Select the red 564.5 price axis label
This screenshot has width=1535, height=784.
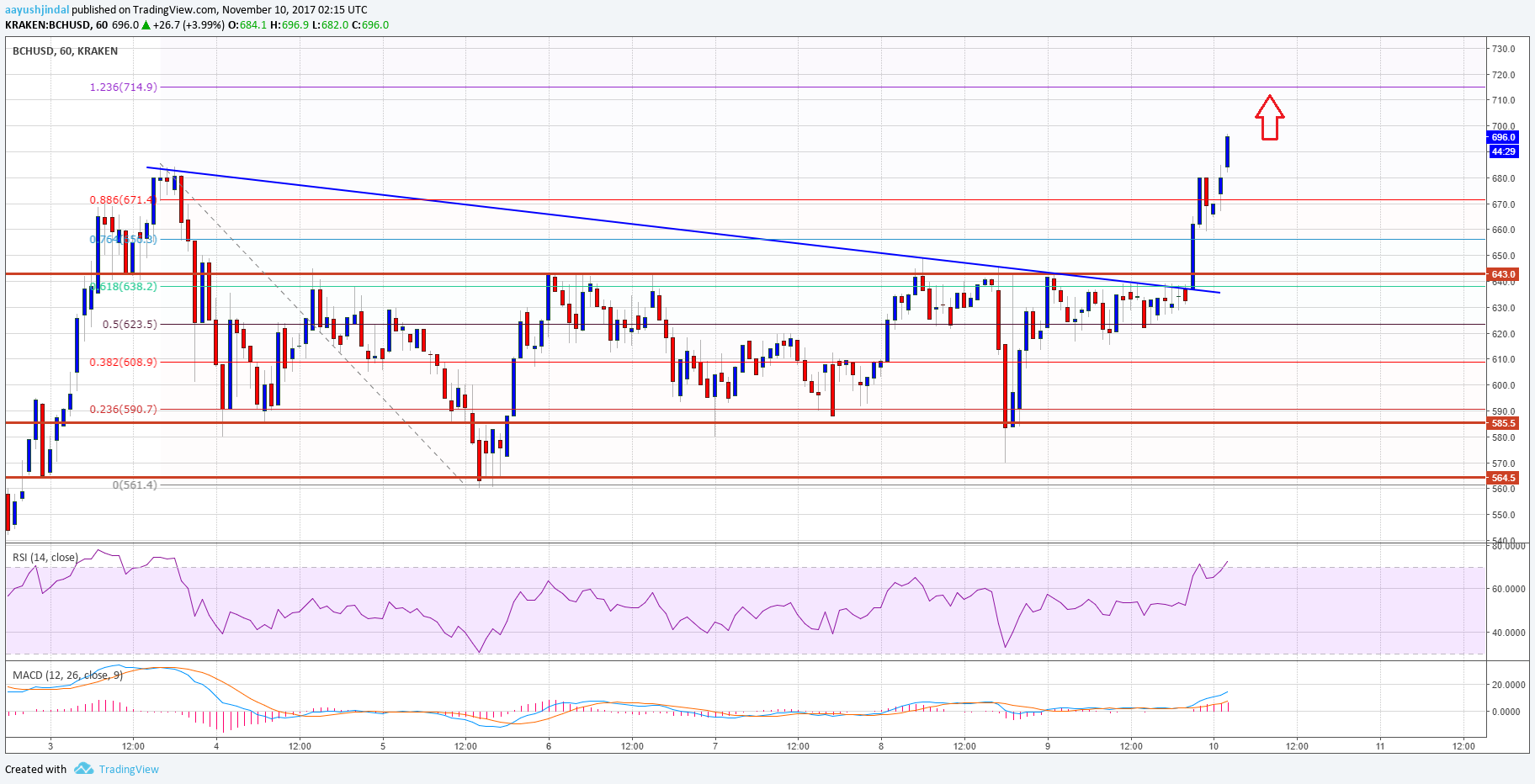(1502, 478)
